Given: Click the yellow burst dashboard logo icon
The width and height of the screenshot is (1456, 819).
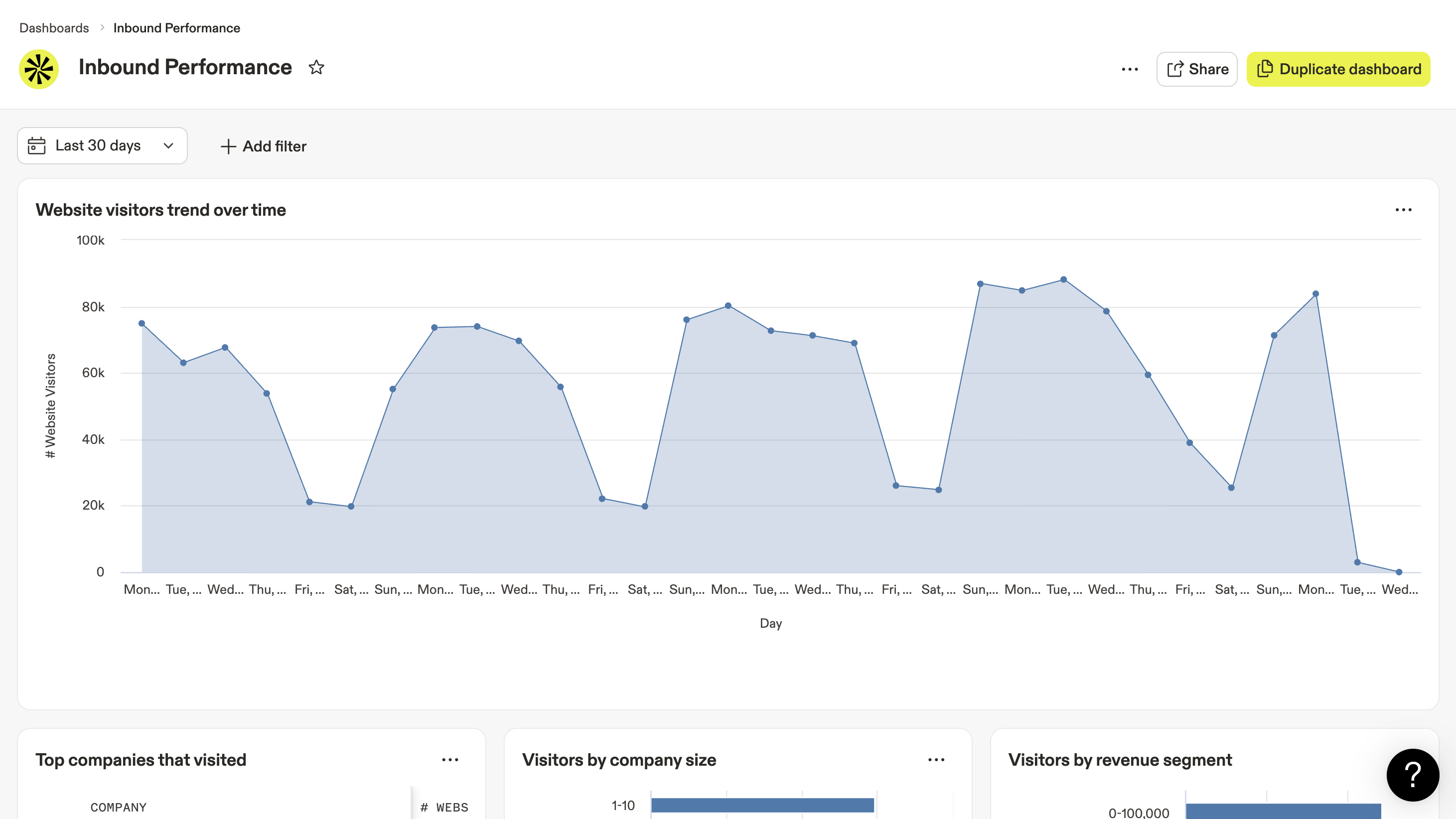Looking at the screenshot, I should (38, 68).
